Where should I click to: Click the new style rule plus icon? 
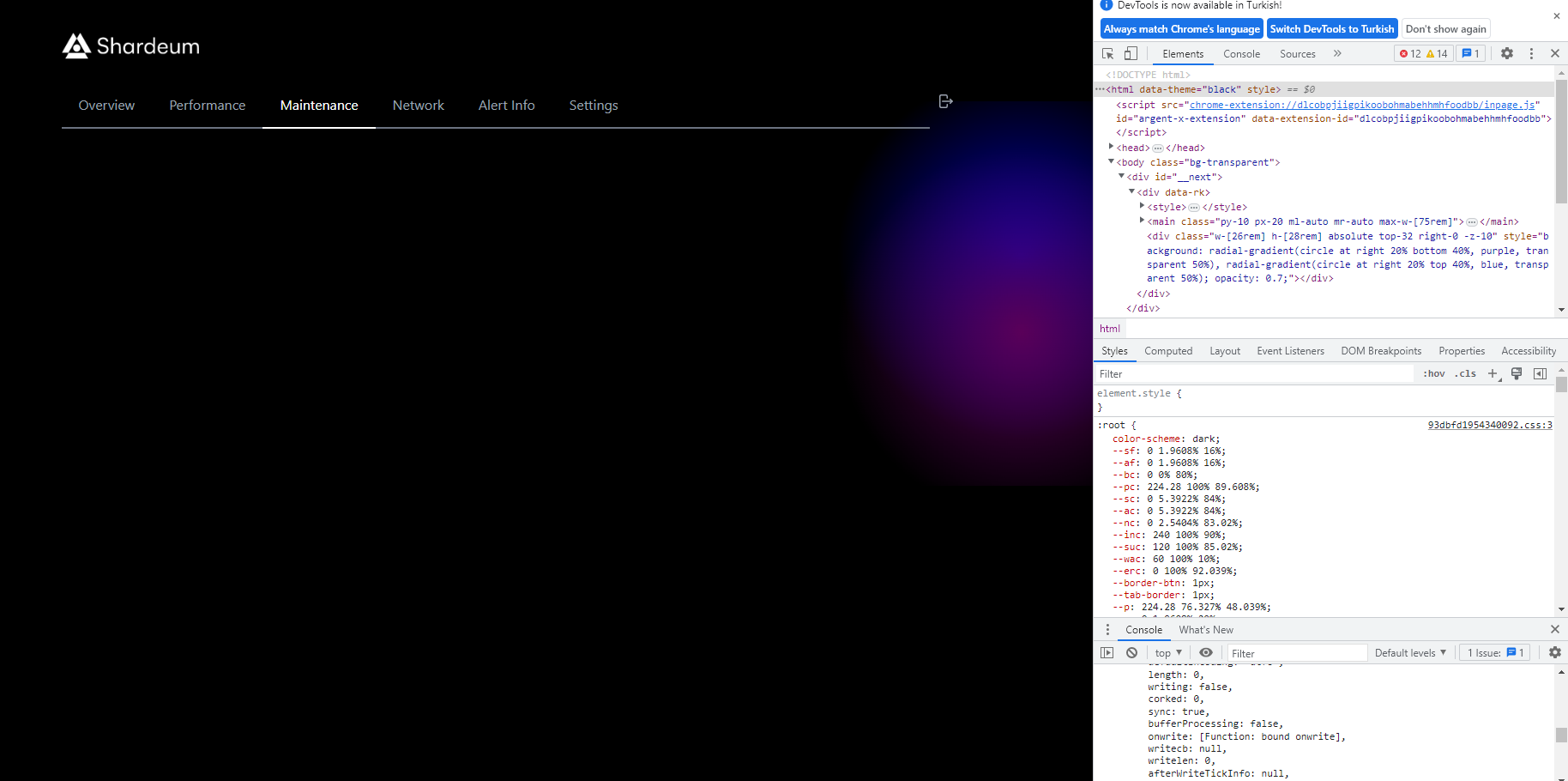tap(1493, 373)
